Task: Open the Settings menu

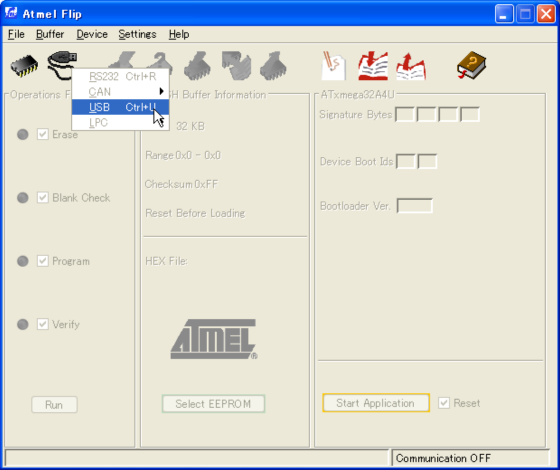Action: point(137,34)
